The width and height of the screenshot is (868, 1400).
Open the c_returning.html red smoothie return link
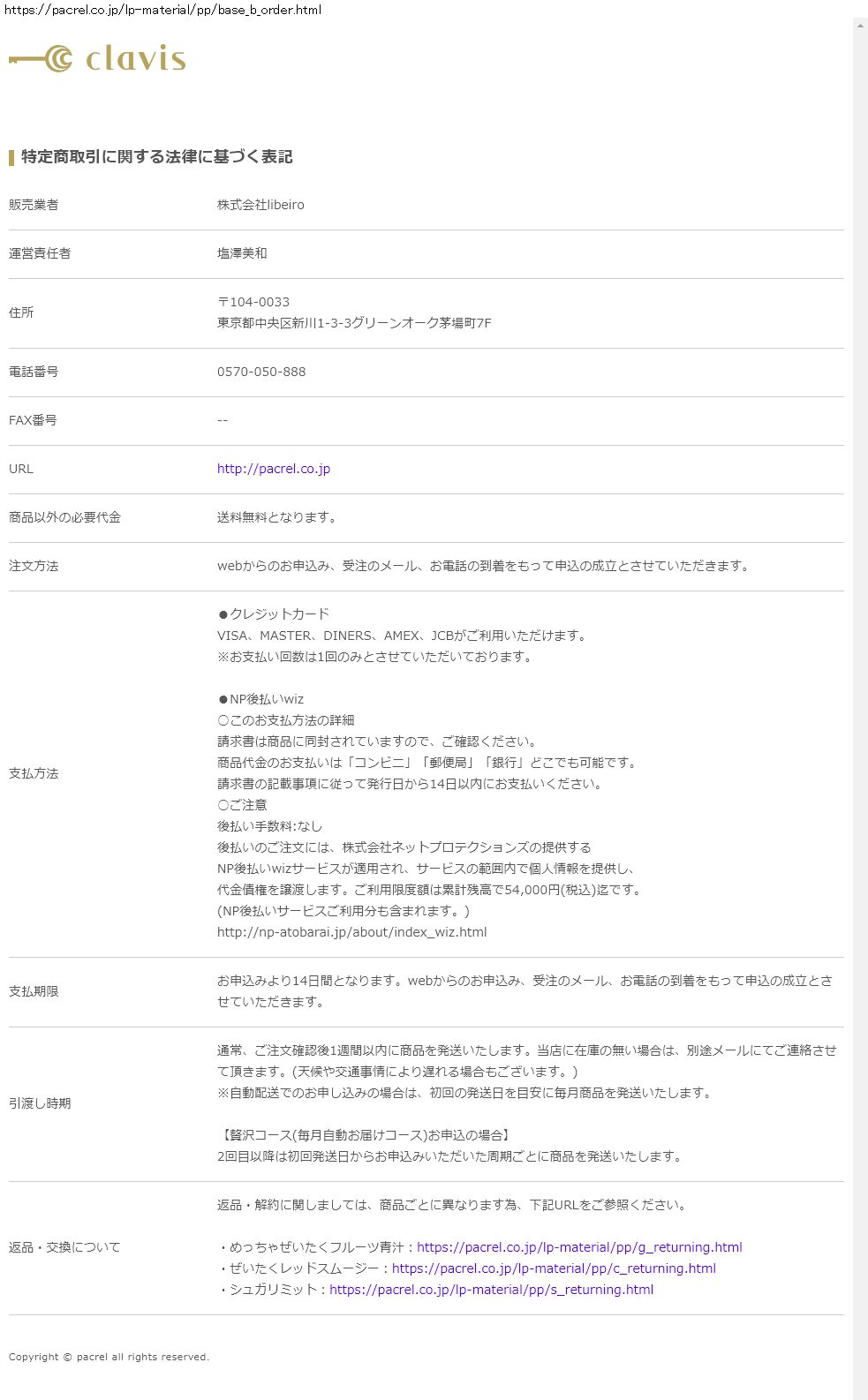click(554, 1268)
